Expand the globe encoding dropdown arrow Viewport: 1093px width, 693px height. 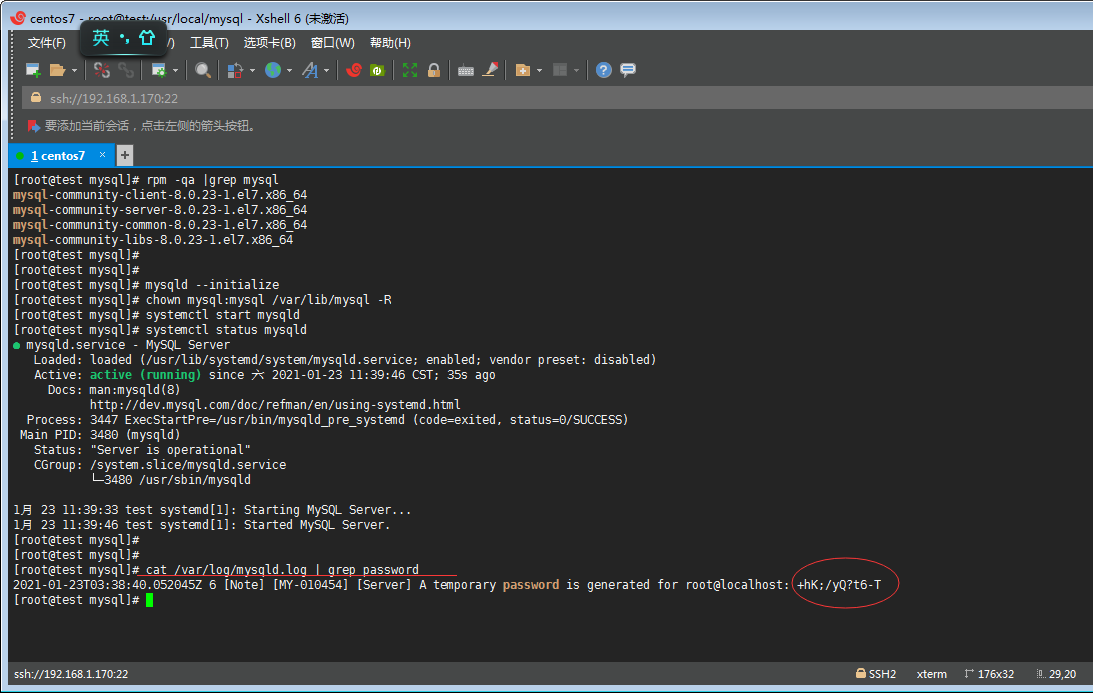point(289,71)
